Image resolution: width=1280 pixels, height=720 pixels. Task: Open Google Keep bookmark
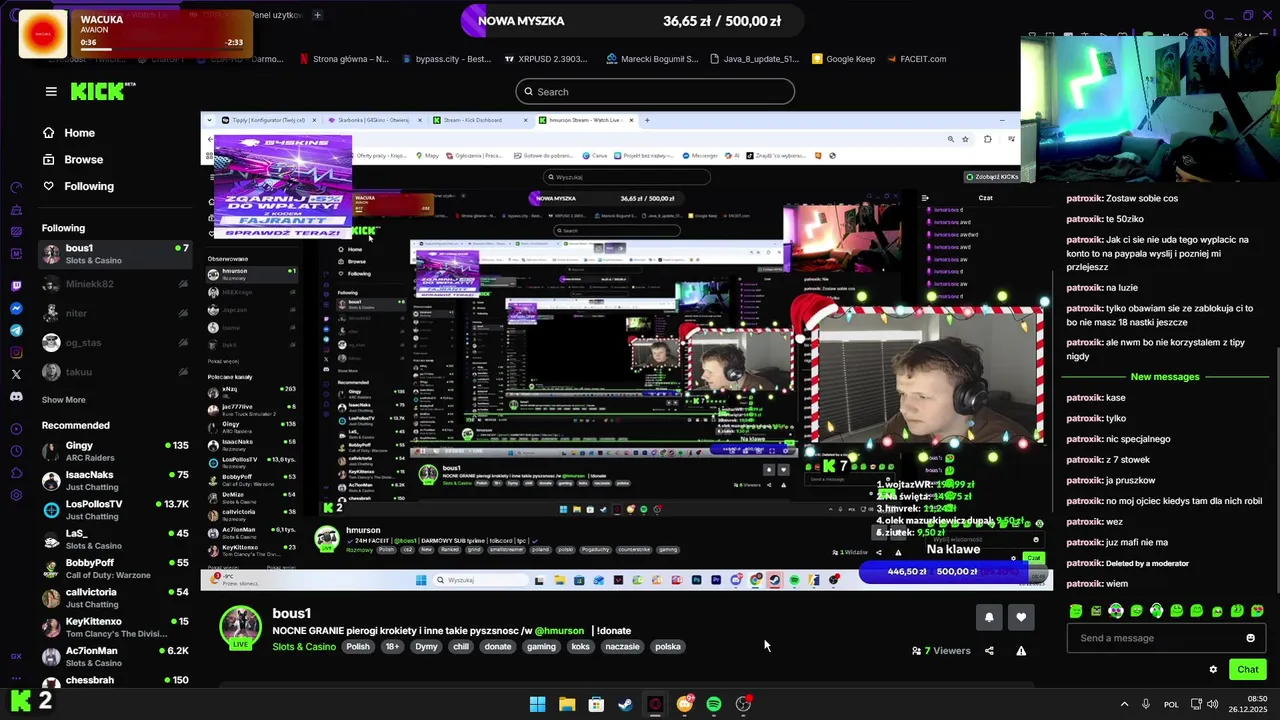[x=843, y=59]
